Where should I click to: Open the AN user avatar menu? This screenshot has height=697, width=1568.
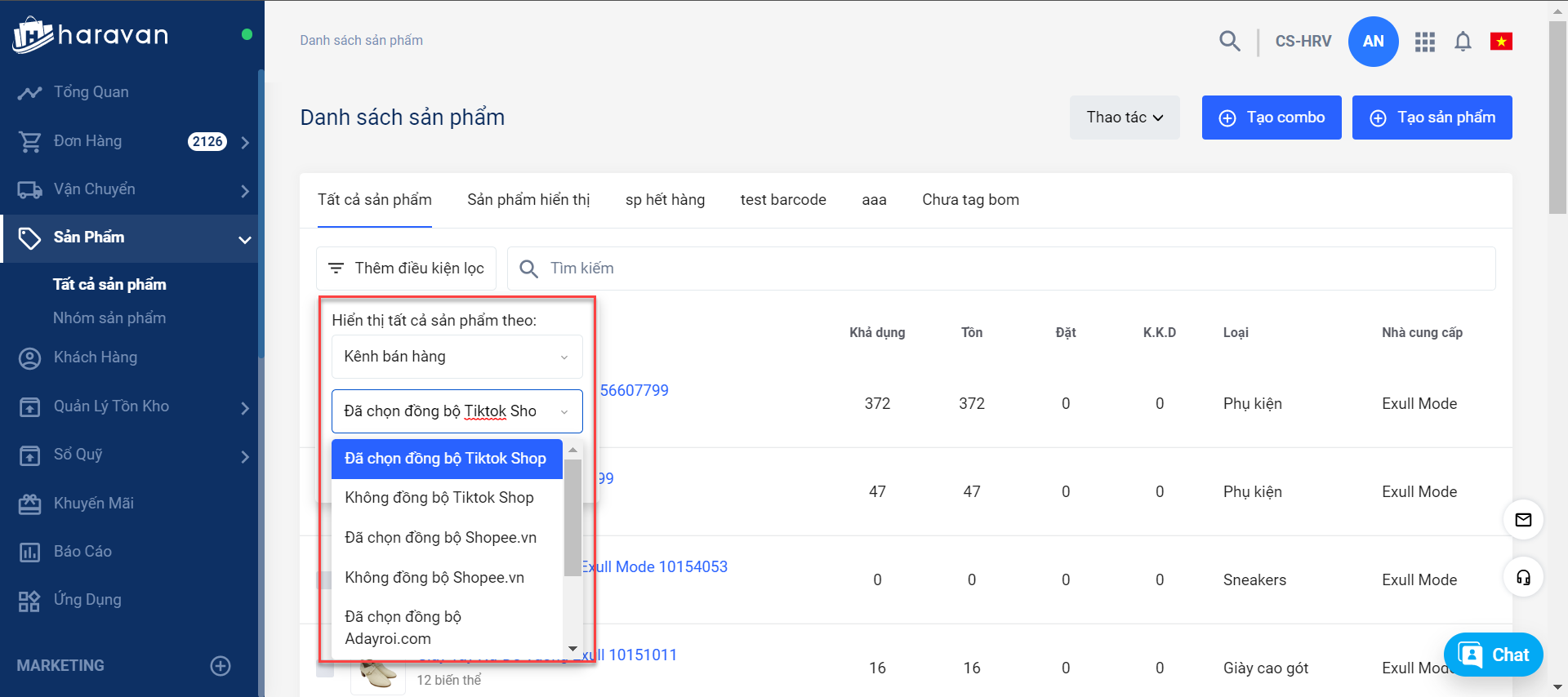tap(1373, 42)
